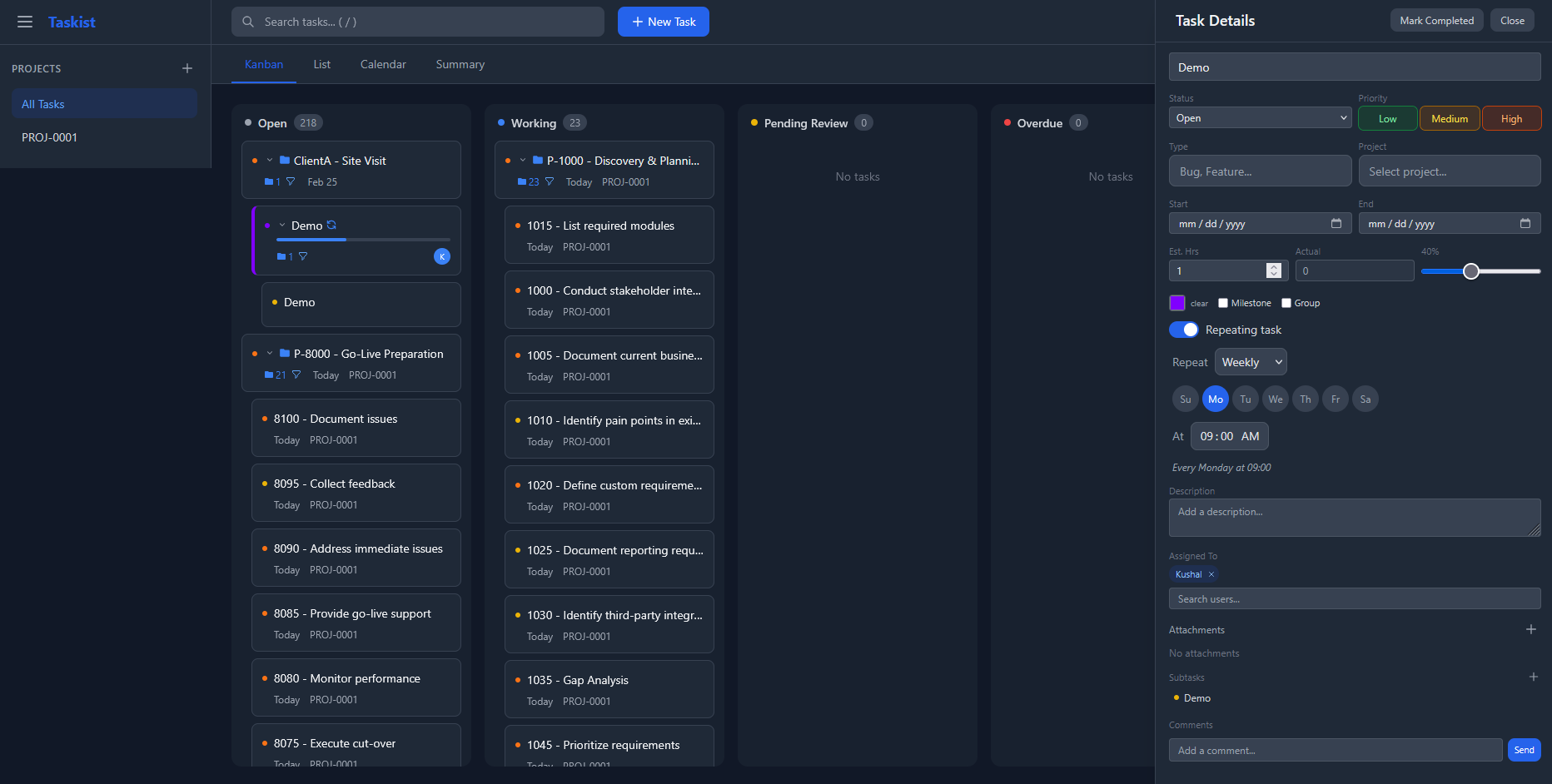Open the End date calendar picker
Image resolution: width=1552 pixels, height=784 pixels.
pyautogui.click(x=1525, y=223)
